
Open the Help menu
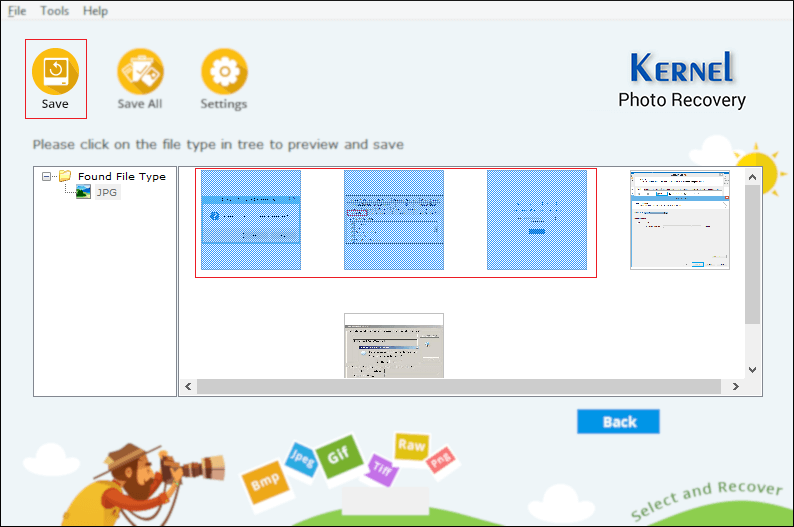95,10
